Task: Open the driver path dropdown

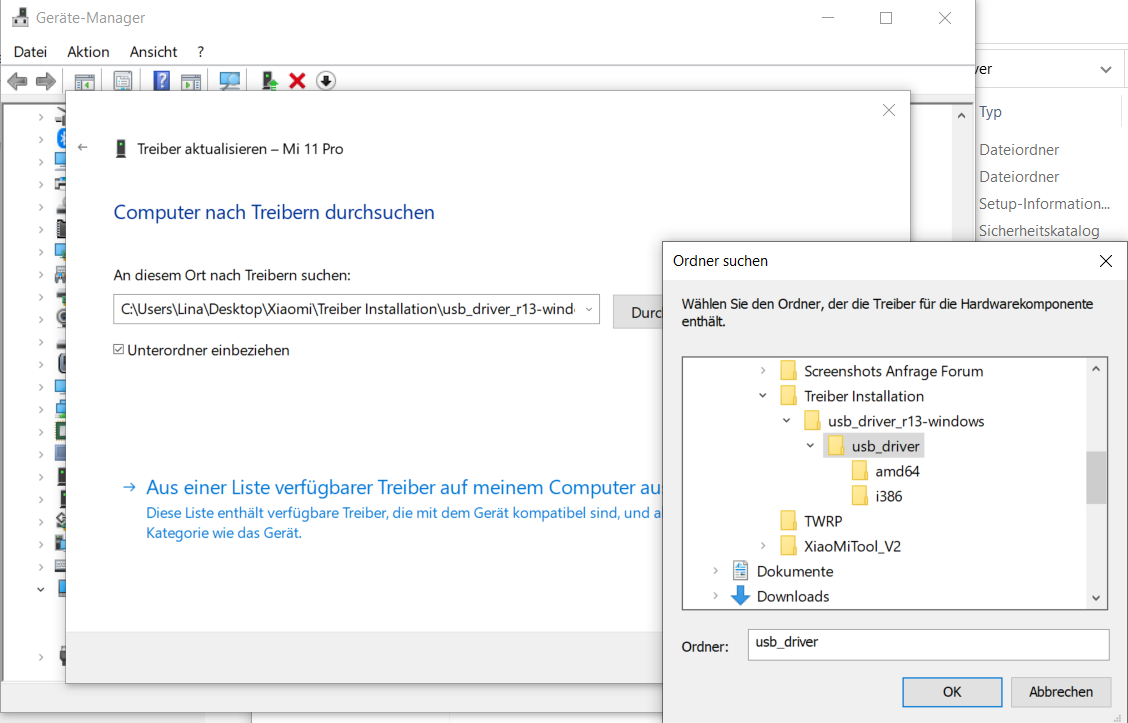Action: (x=588, y=310)
